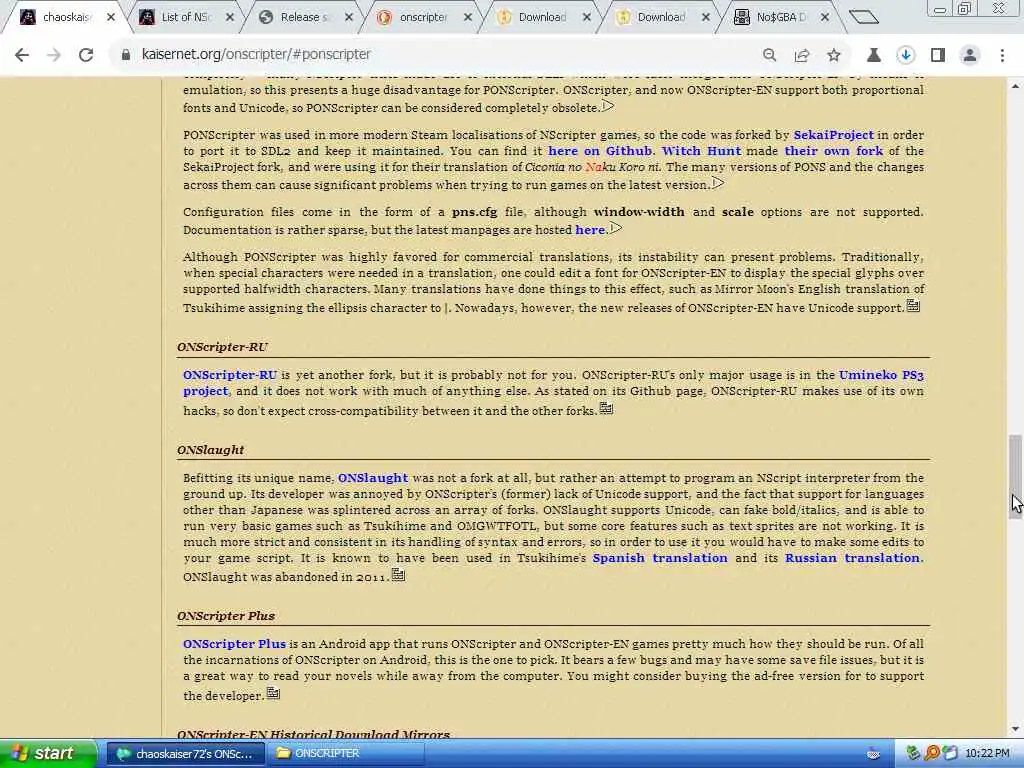The width and height of the screenshot is (1024, 768).
Task: Click the taskbar clock showing 10:22 PM
Action: coord(986,754)
